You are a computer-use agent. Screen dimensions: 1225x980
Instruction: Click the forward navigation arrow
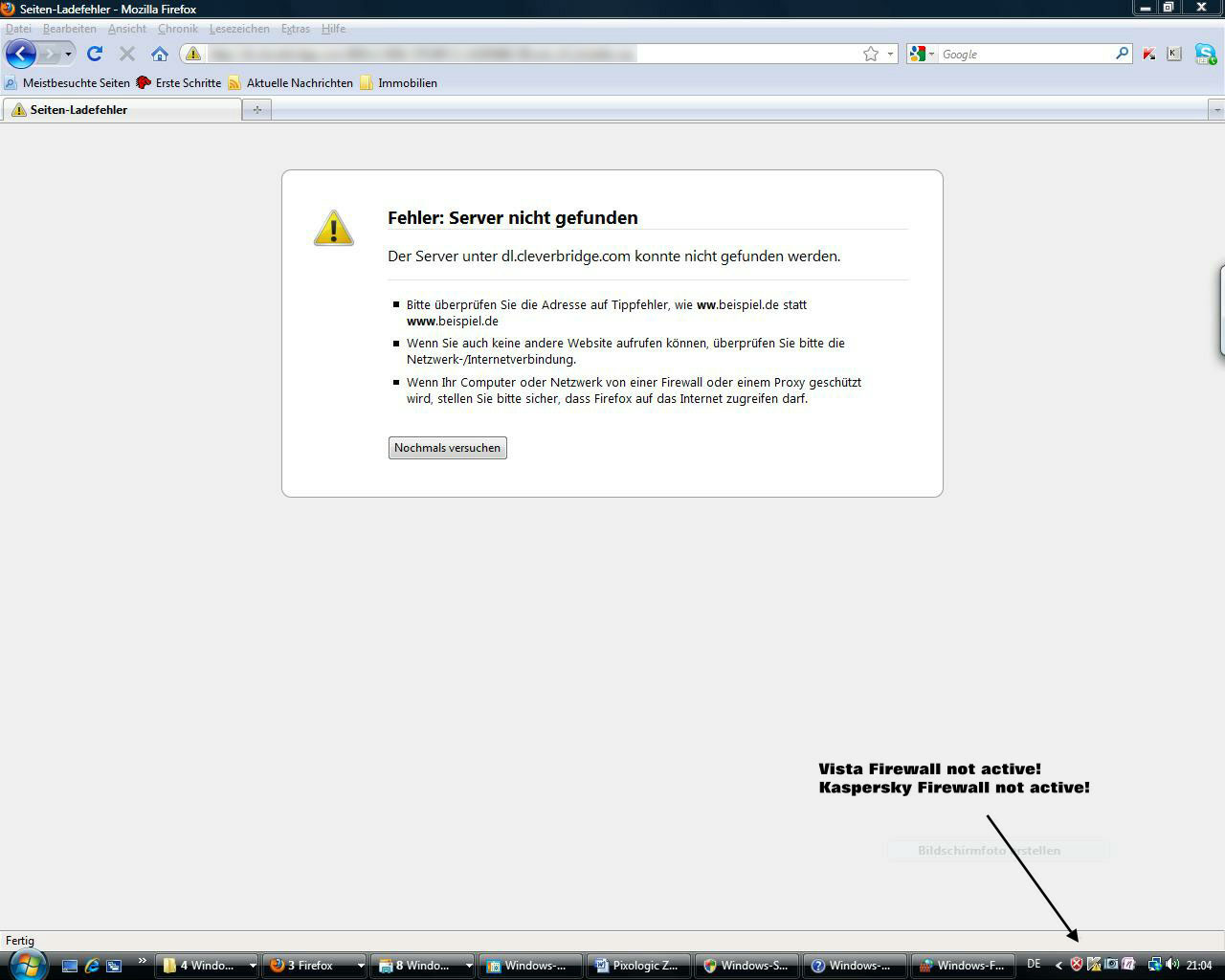[50, 54]
